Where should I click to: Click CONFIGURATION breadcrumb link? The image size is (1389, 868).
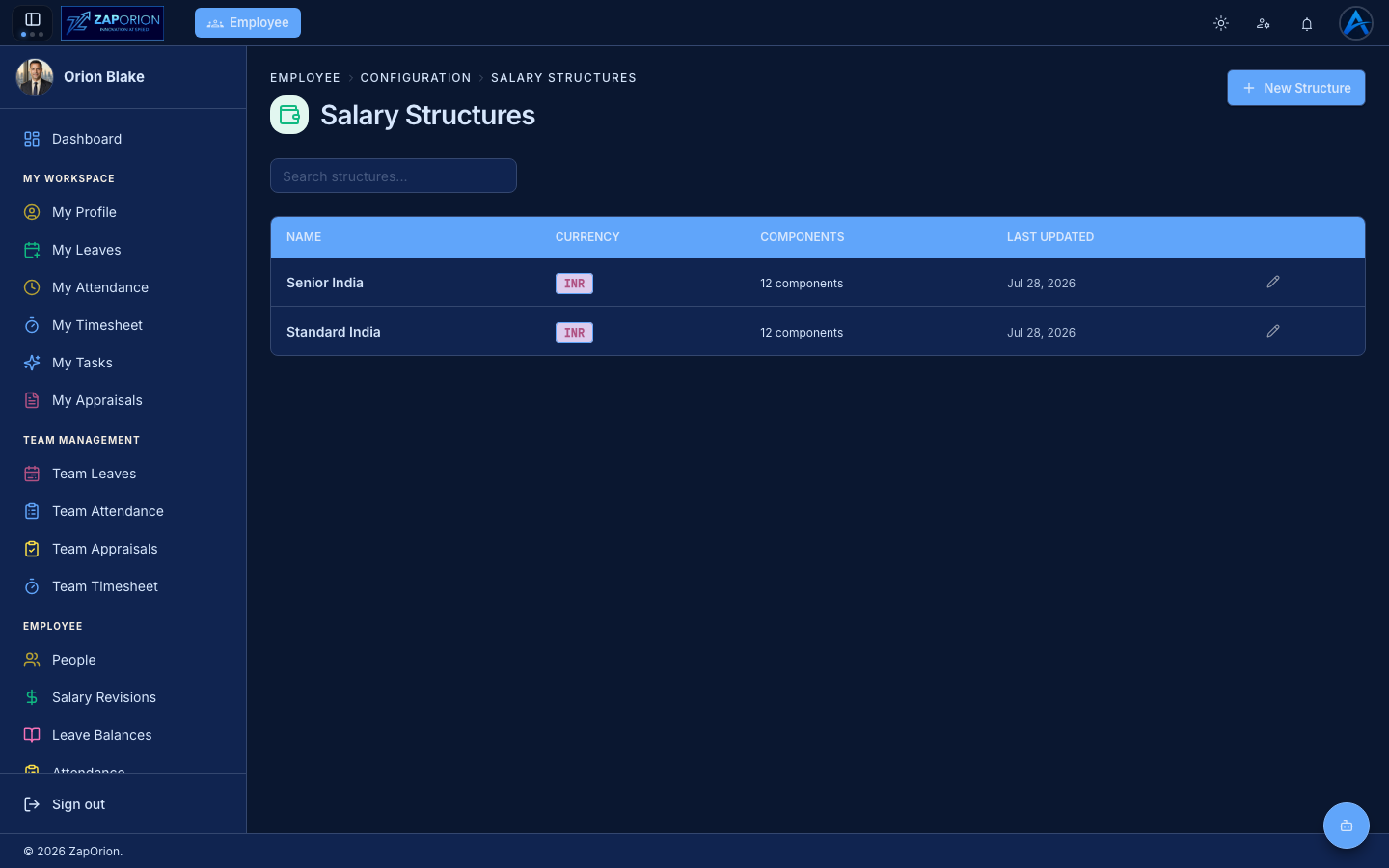point(416,78)
